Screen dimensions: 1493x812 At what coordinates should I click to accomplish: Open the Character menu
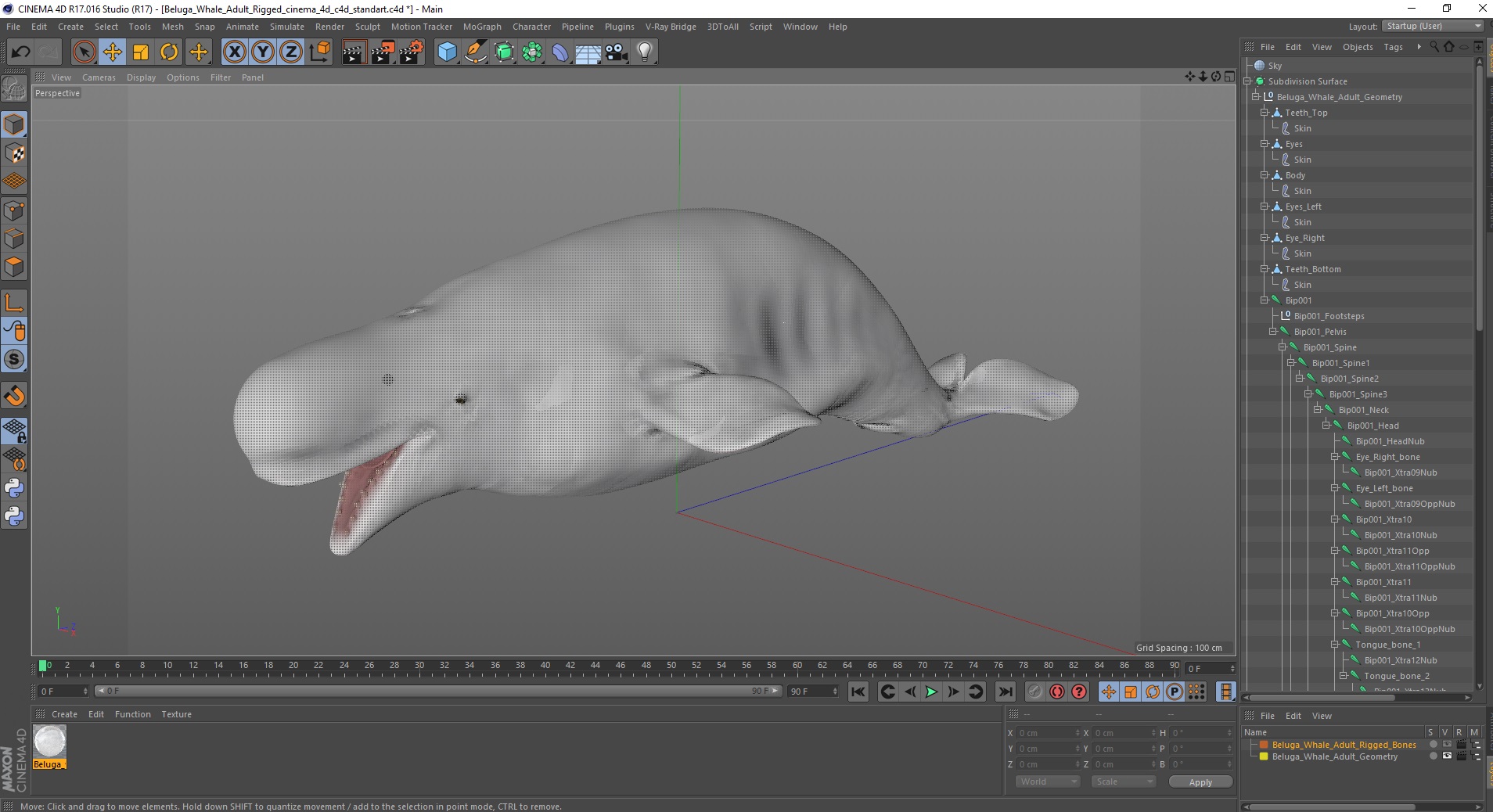tap(531, 27)
